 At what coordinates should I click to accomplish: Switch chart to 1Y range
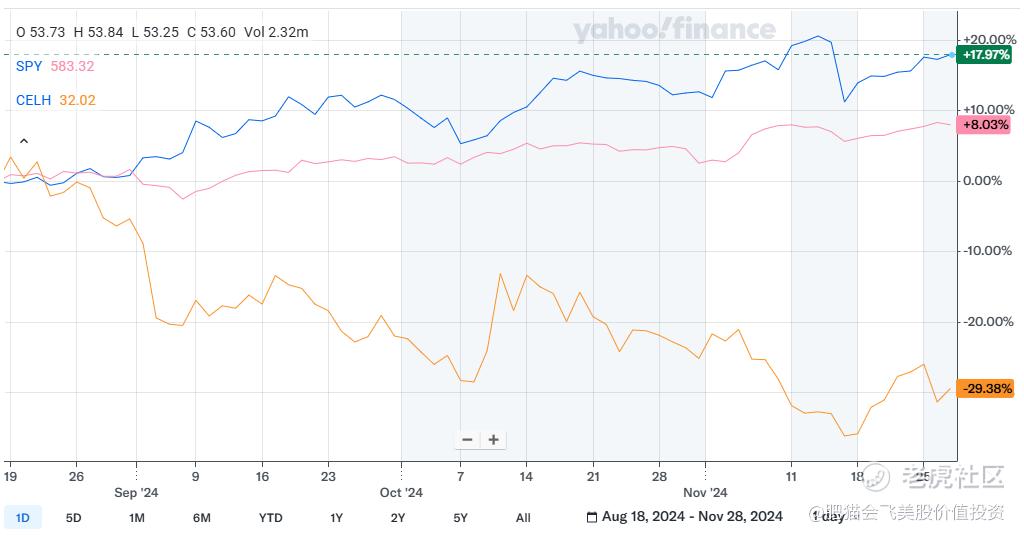[336, 518]
